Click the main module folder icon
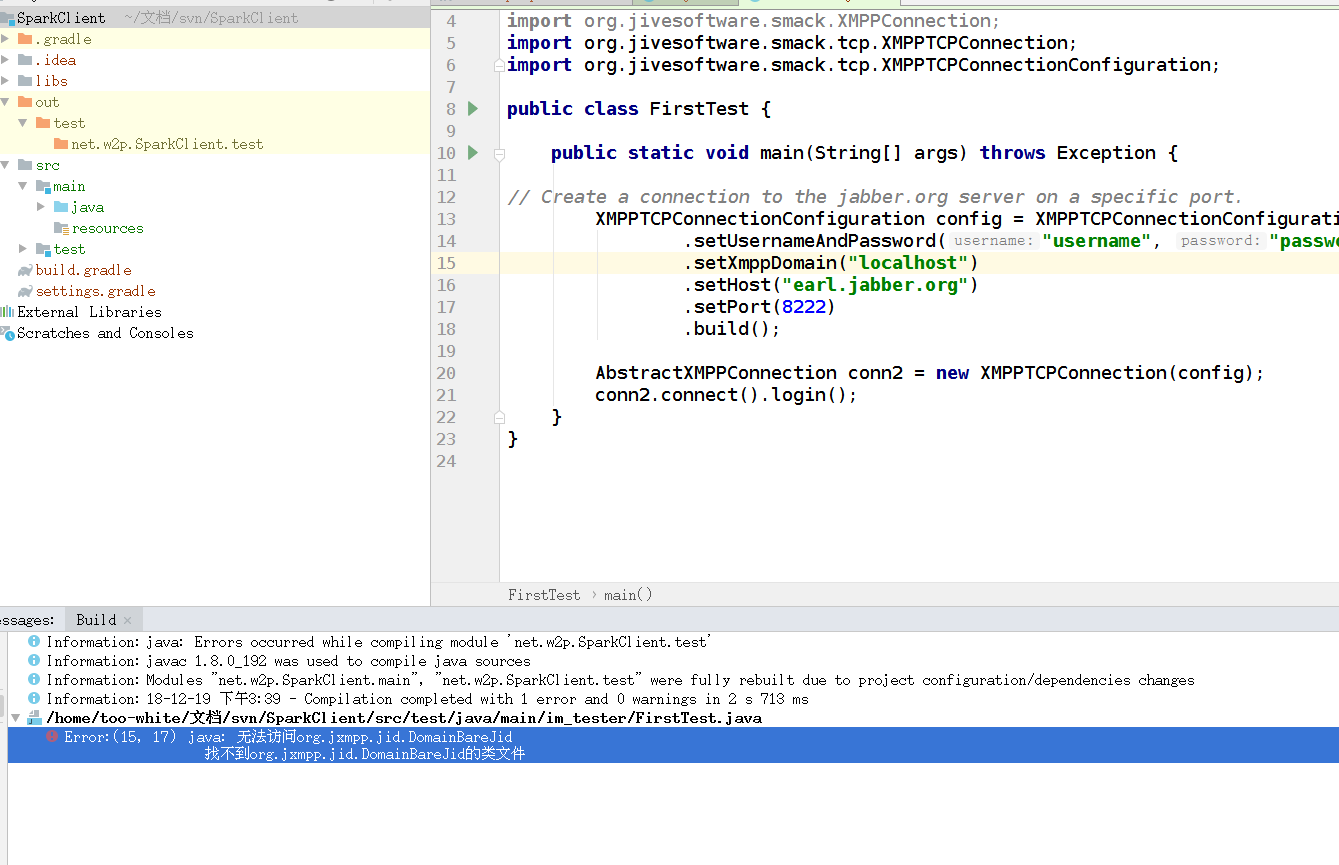 (43, 186)
